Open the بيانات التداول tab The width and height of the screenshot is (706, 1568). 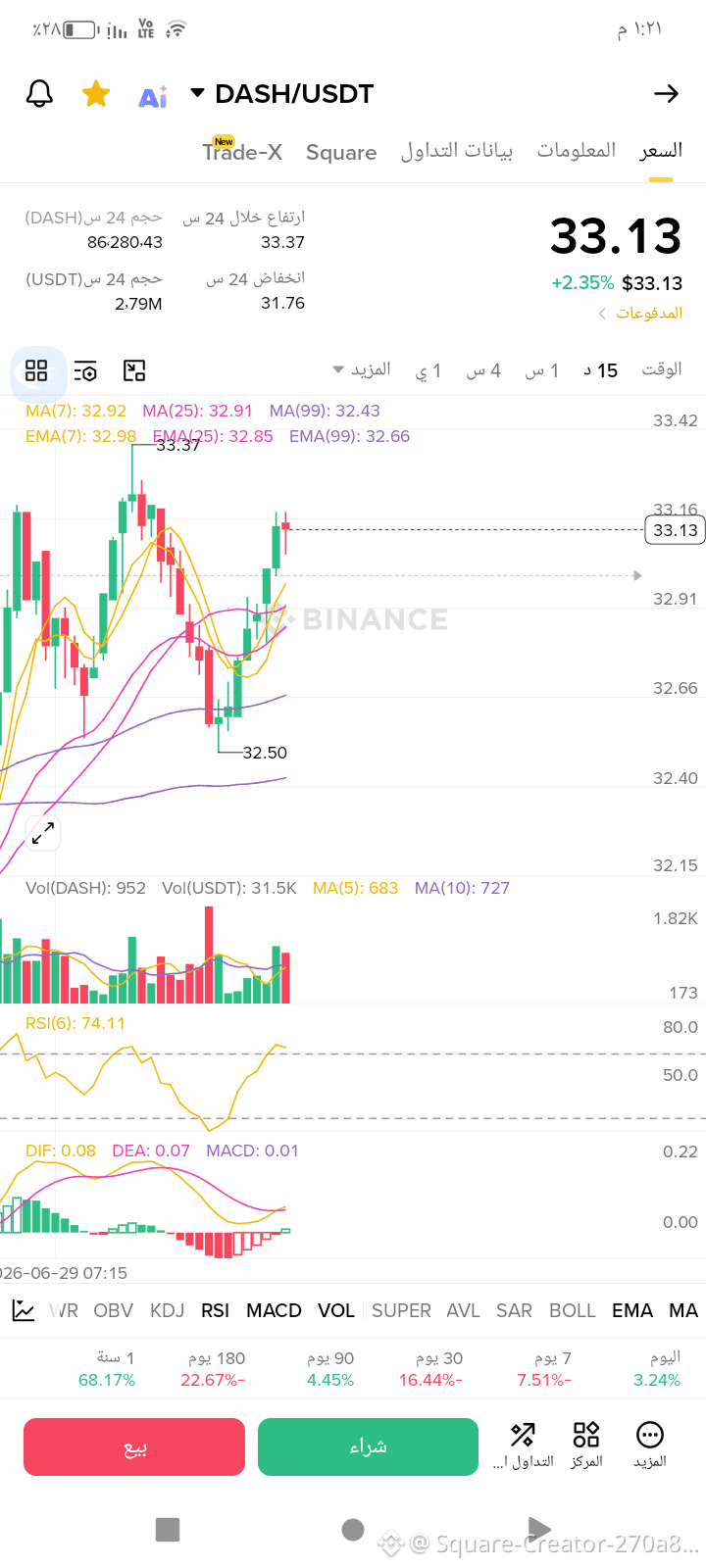pos(457,151)
